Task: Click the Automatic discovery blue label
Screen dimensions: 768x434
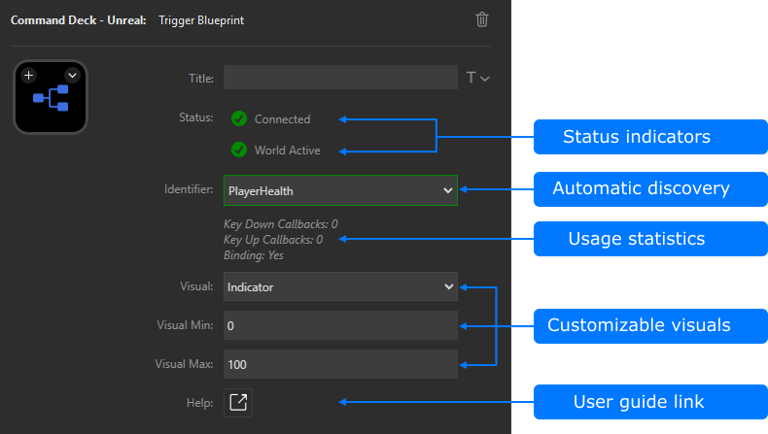Action: pos(641,188)
